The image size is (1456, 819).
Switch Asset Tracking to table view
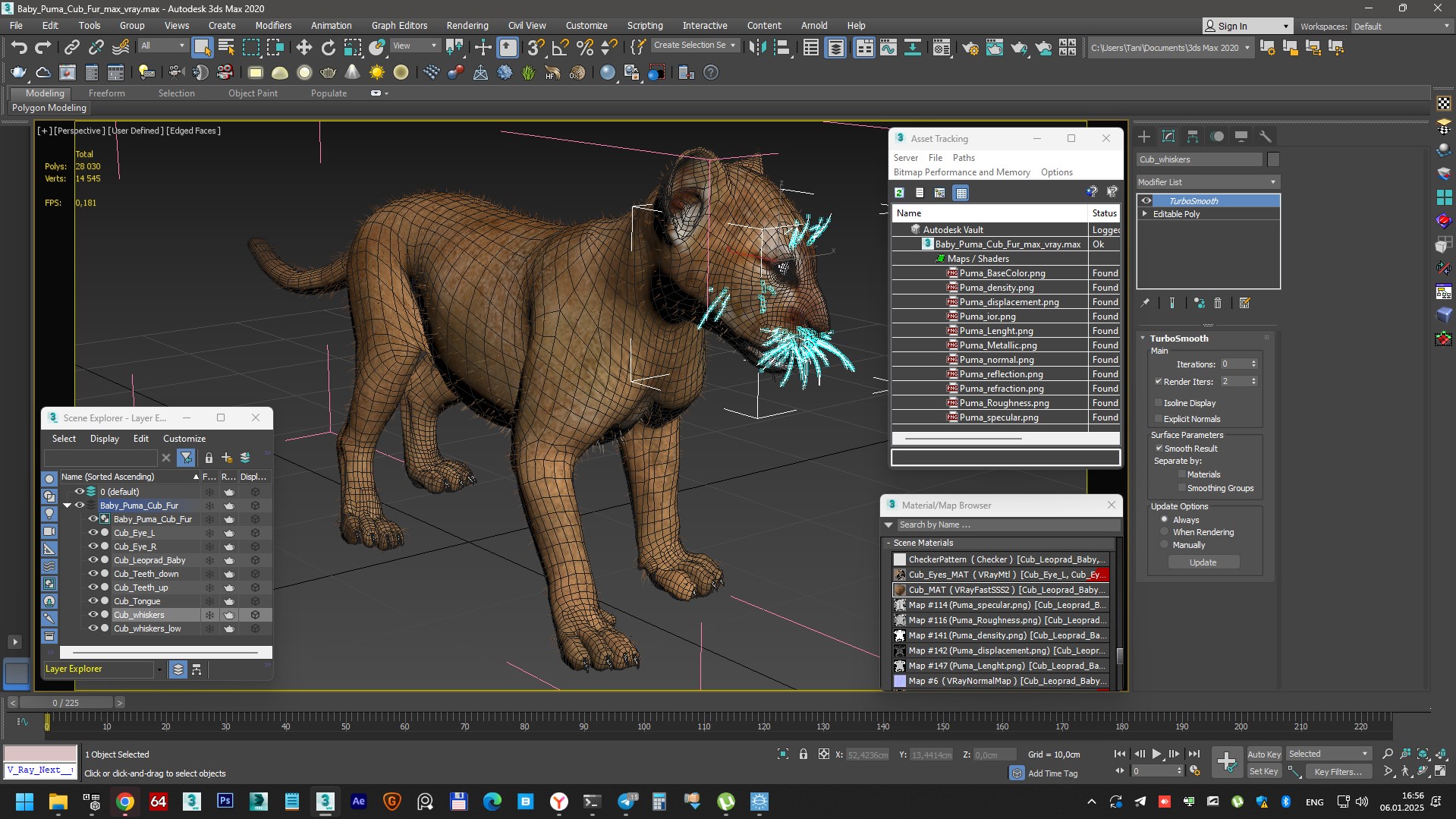coord(961,193)
